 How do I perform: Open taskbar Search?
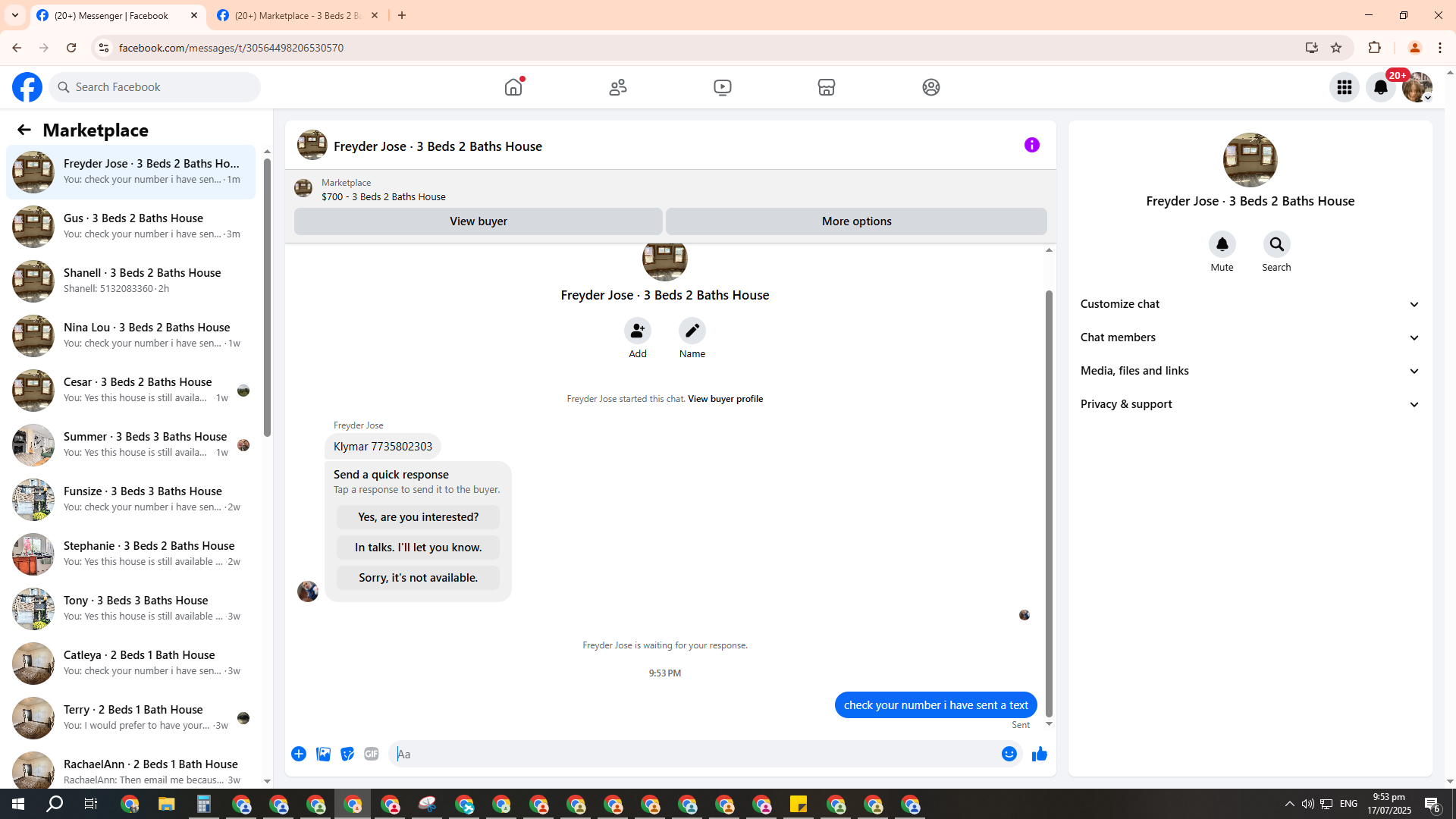pos(55,804)
